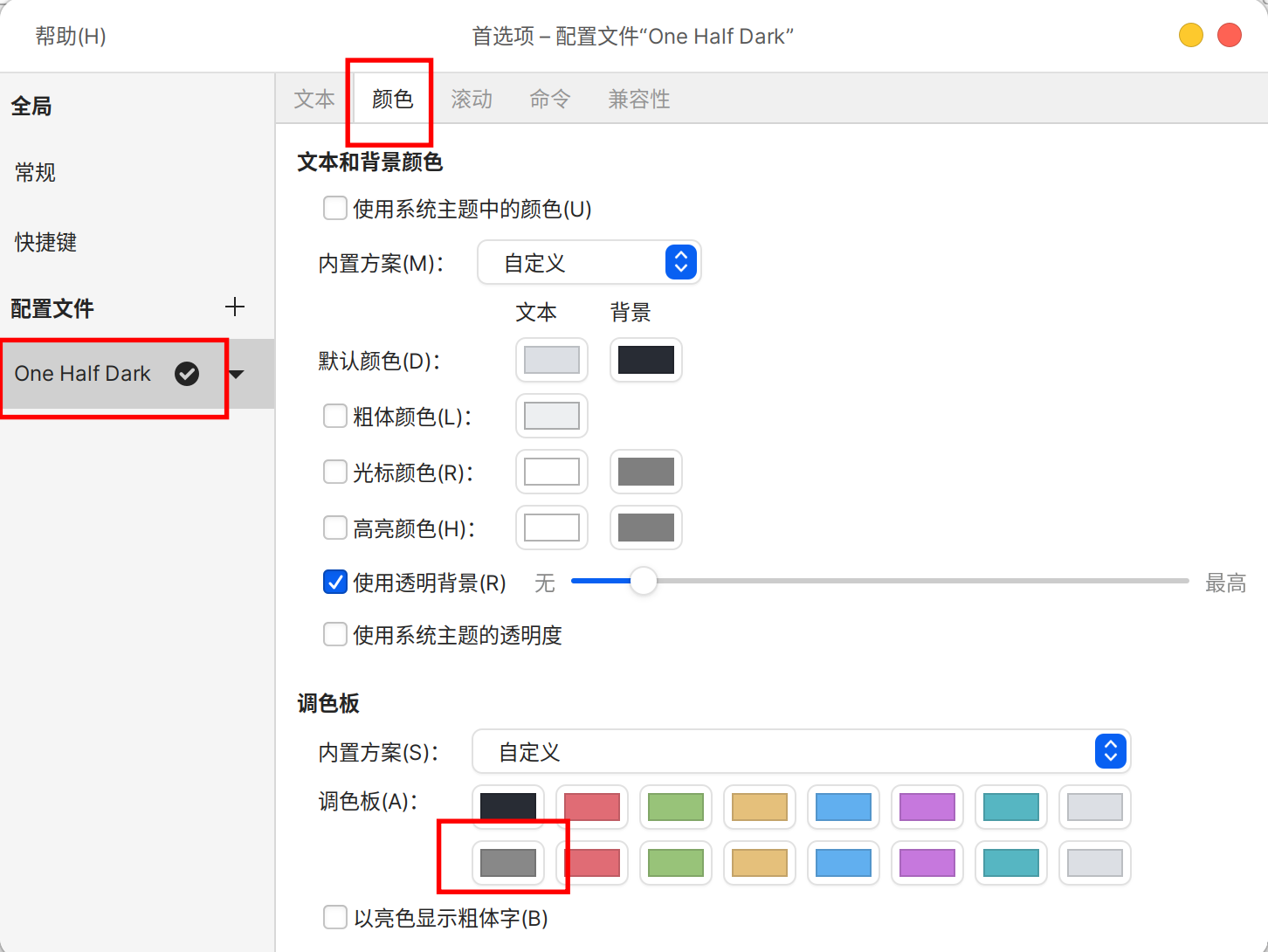The width and height of the screenshot is (1268, 952).
Task: Select General in the sidebar
Action: tap(36, 173)
